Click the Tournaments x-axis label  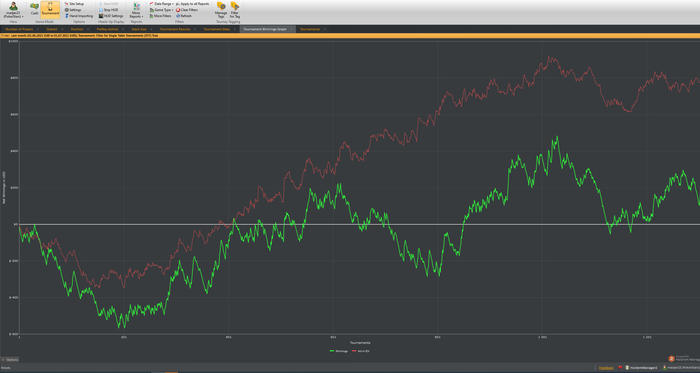click(360, 343)
